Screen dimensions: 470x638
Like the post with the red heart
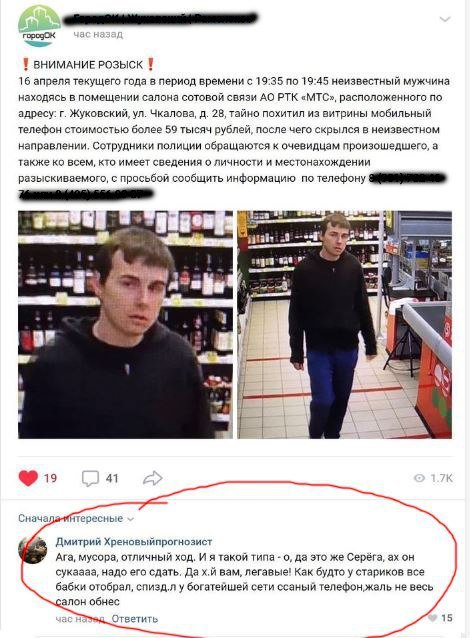coord(28,478)
